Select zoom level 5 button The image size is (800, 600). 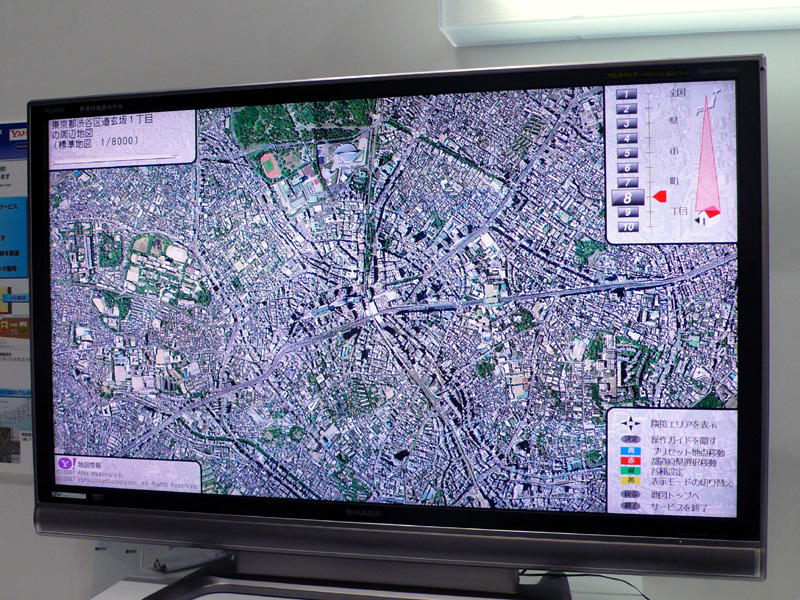pos(627,153)
